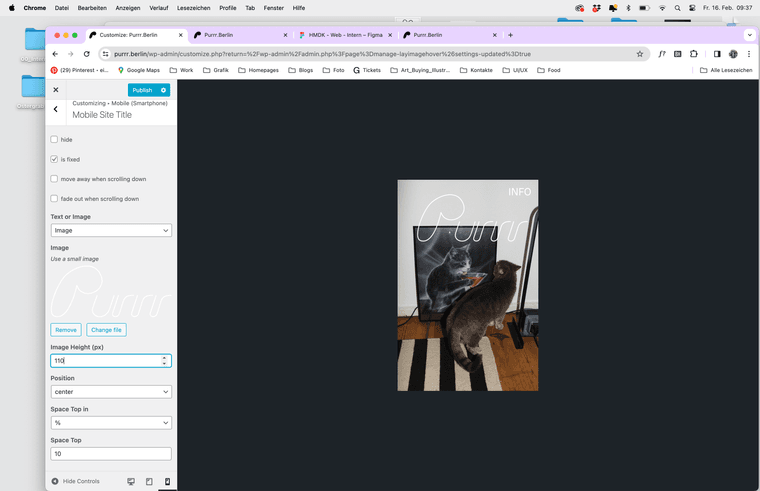760x491 pixels.
Task: Reload the page in Chrome
Action: pos(87,54)
